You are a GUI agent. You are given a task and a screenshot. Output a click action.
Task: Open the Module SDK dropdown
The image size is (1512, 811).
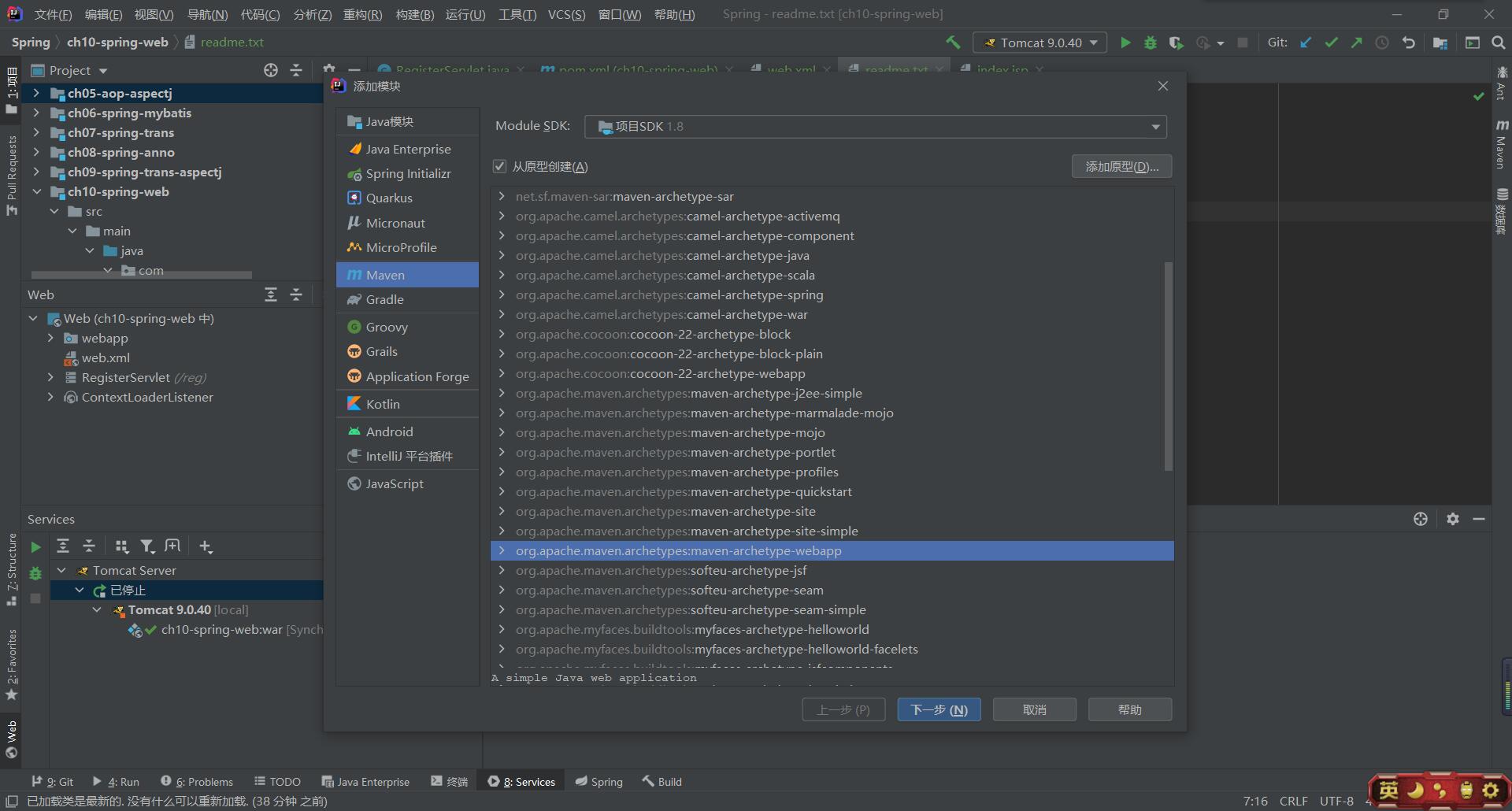[x=876, y=127]
